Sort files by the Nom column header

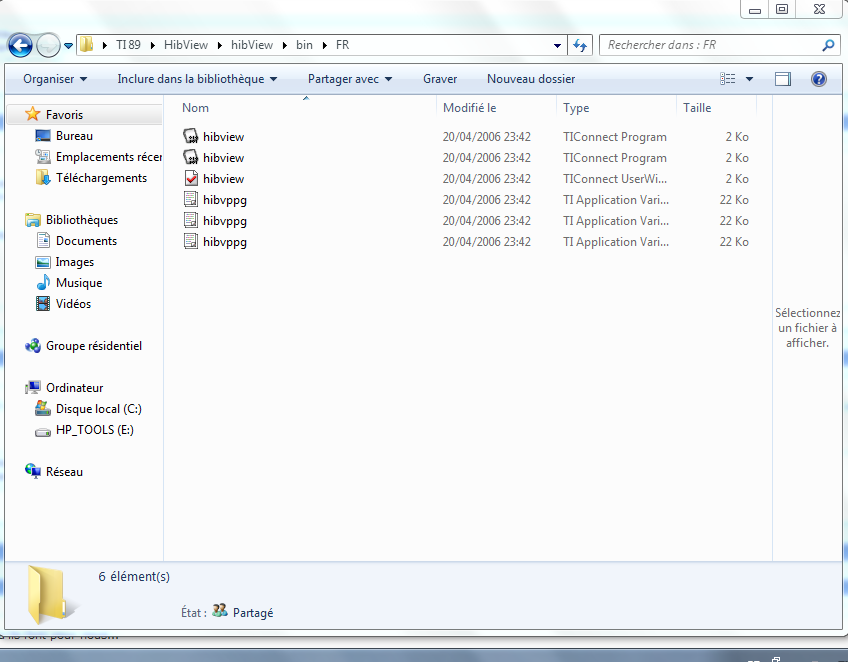click(x=196, y=108)
